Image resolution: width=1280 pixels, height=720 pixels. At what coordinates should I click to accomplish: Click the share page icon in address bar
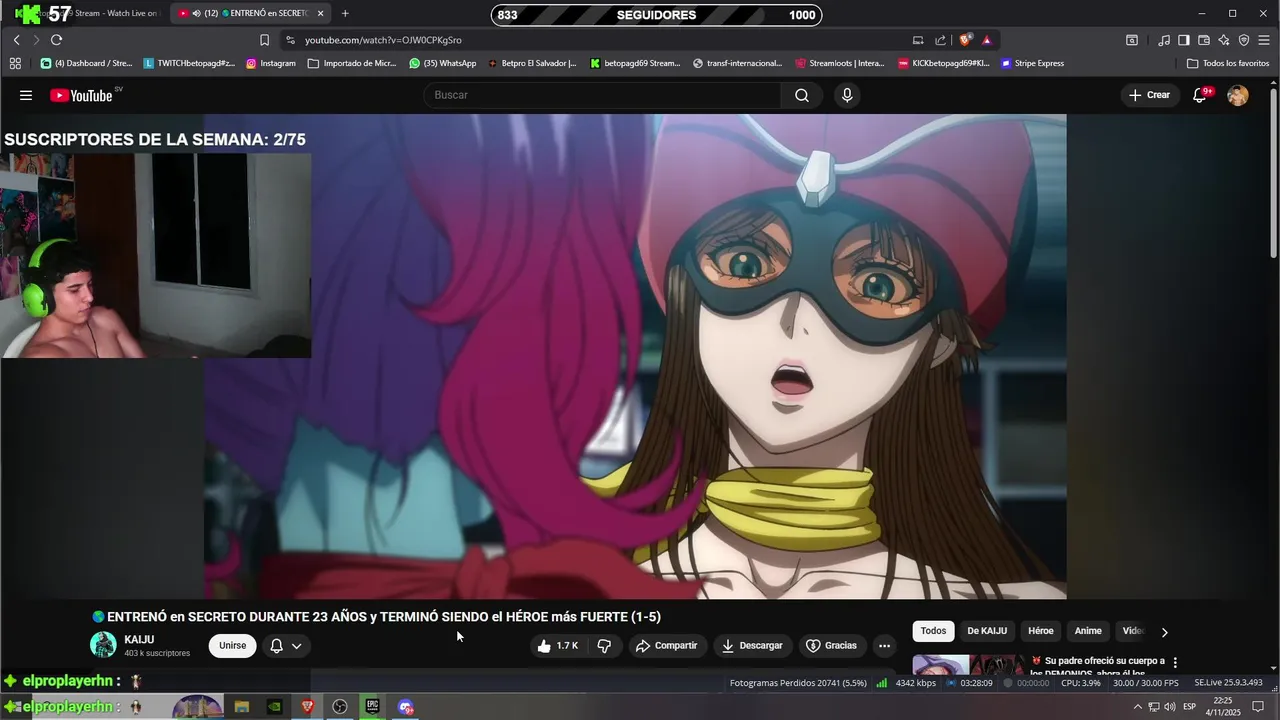click(x=940, y=40)
